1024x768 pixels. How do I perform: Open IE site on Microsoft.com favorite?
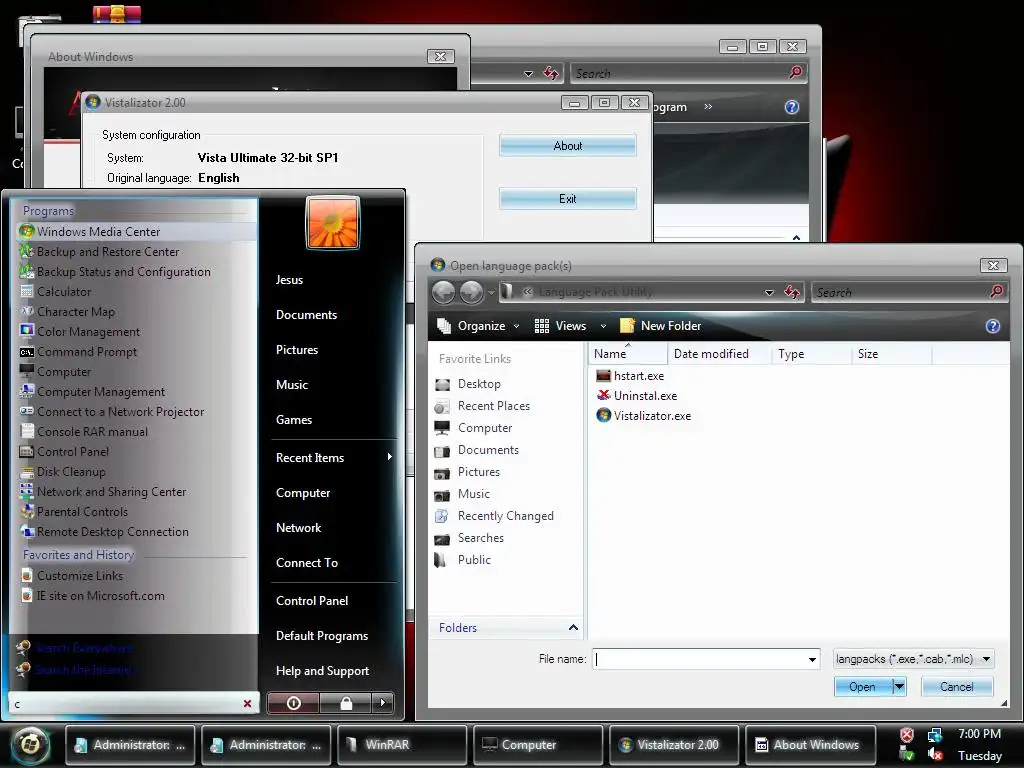136,596
